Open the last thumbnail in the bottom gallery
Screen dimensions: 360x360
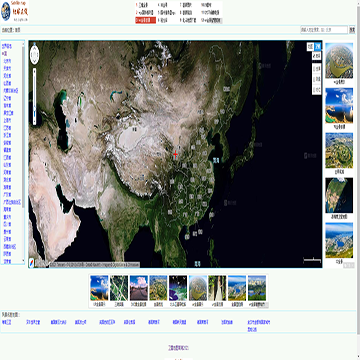click(257, 288)
